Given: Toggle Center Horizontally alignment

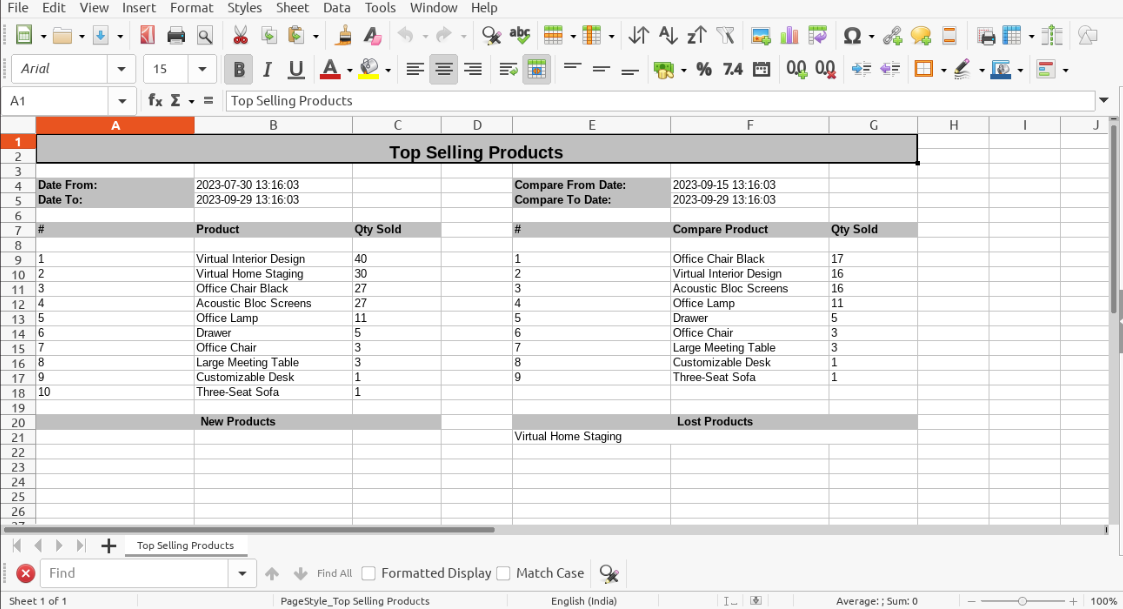Looking at the screenshot, I should click(x=443, y=69).
